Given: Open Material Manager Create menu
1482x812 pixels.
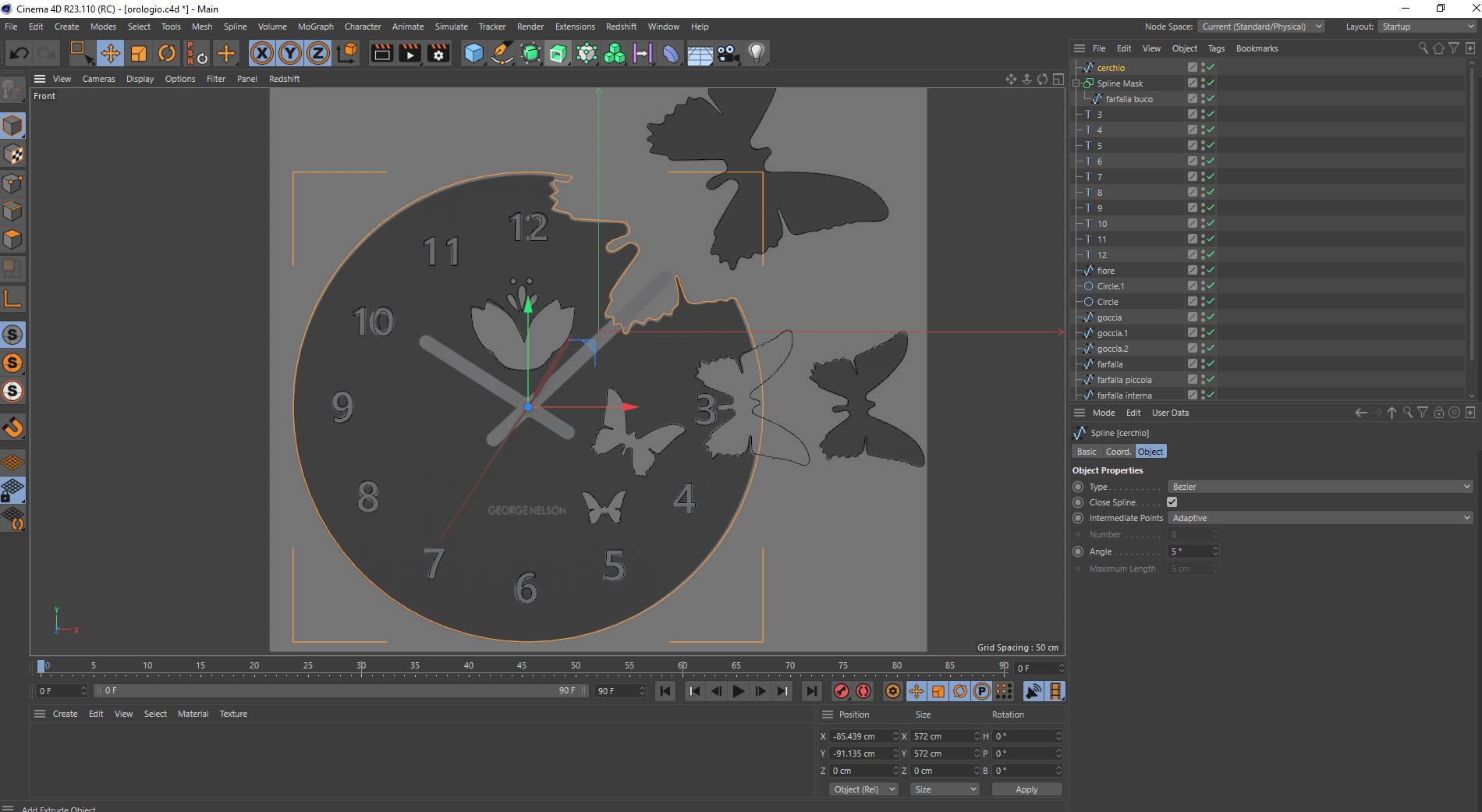Looking at the screenshot, I should point(65,714).
